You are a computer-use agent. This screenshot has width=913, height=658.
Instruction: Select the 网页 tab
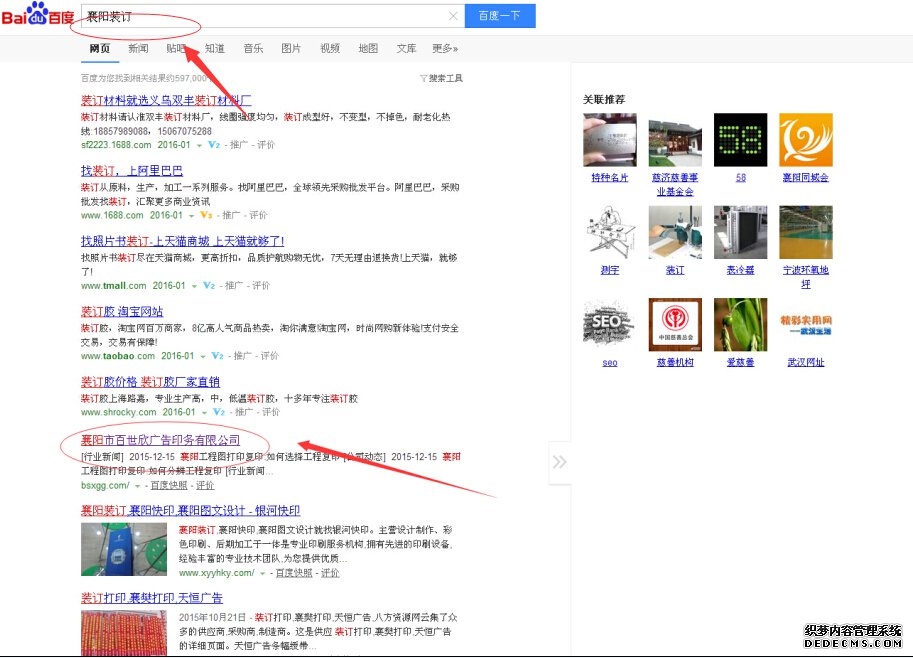tap(100, 48)
